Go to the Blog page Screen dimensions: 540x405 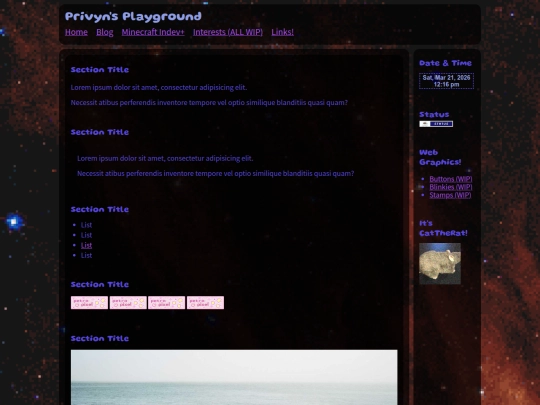105,32
